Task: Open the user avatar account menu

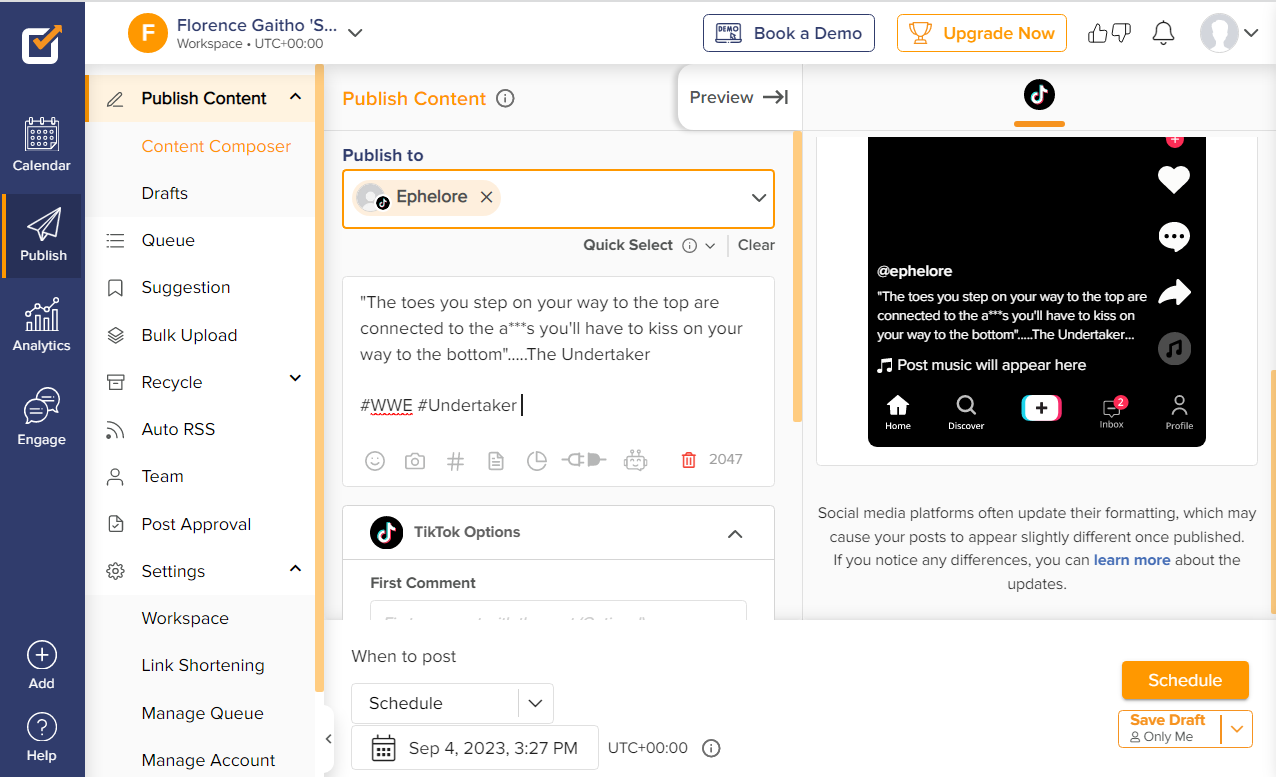Action: pyautogui.click(x=1228, y=33)
